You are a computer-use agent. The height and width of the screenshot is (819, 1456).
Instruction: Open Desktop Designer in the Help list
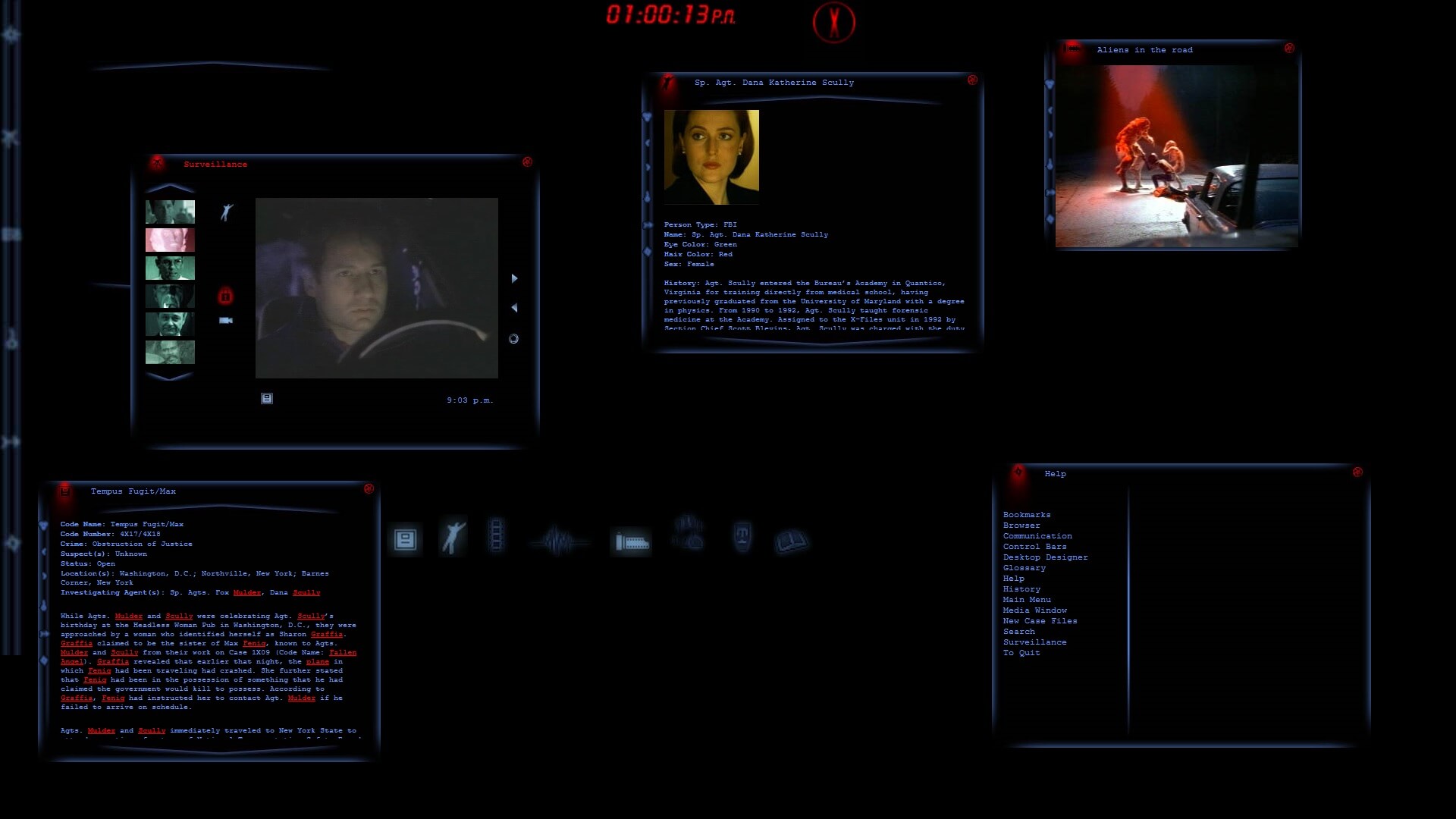[x=1045, y=557]
